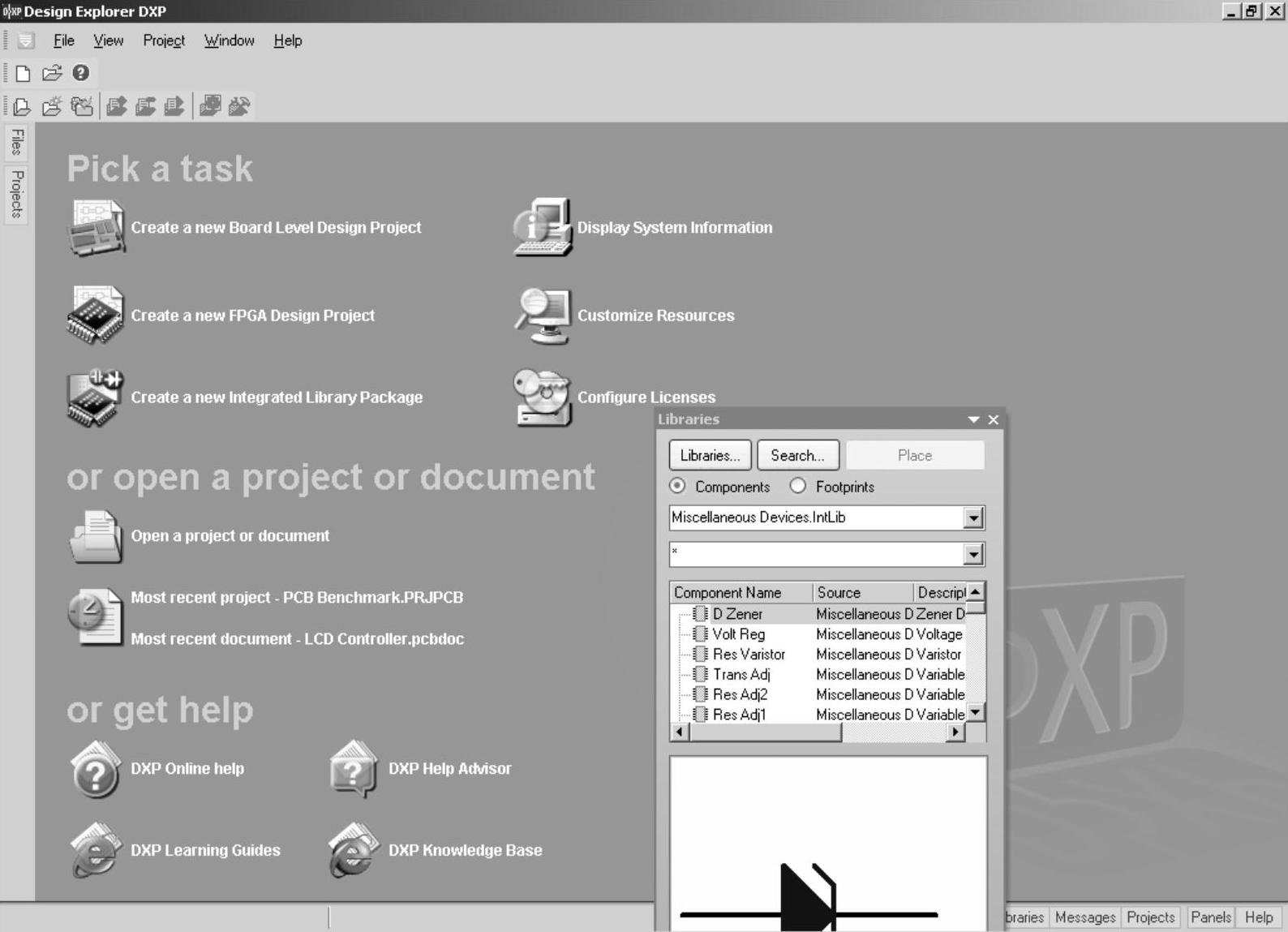Click the component list scroll down arrow

click(976, 712)
